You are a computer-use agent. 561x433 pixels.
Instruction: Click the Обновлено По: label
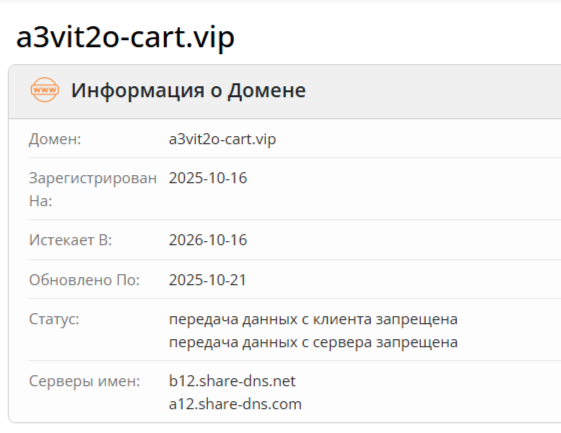[84, 280]
